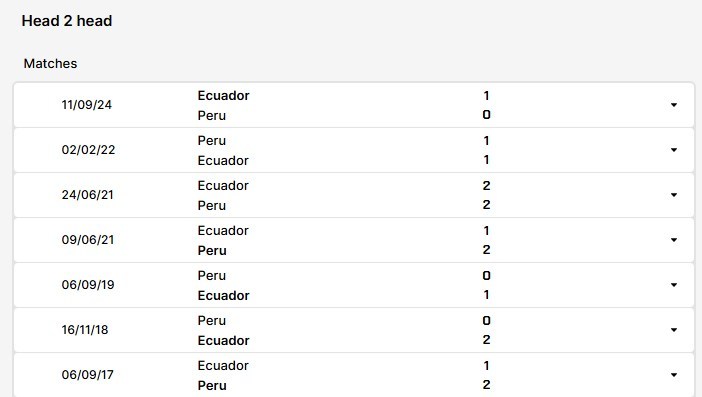Click bold Ecuador in 06/09/19 match
The image size is (702, 397).
point(223,295)
